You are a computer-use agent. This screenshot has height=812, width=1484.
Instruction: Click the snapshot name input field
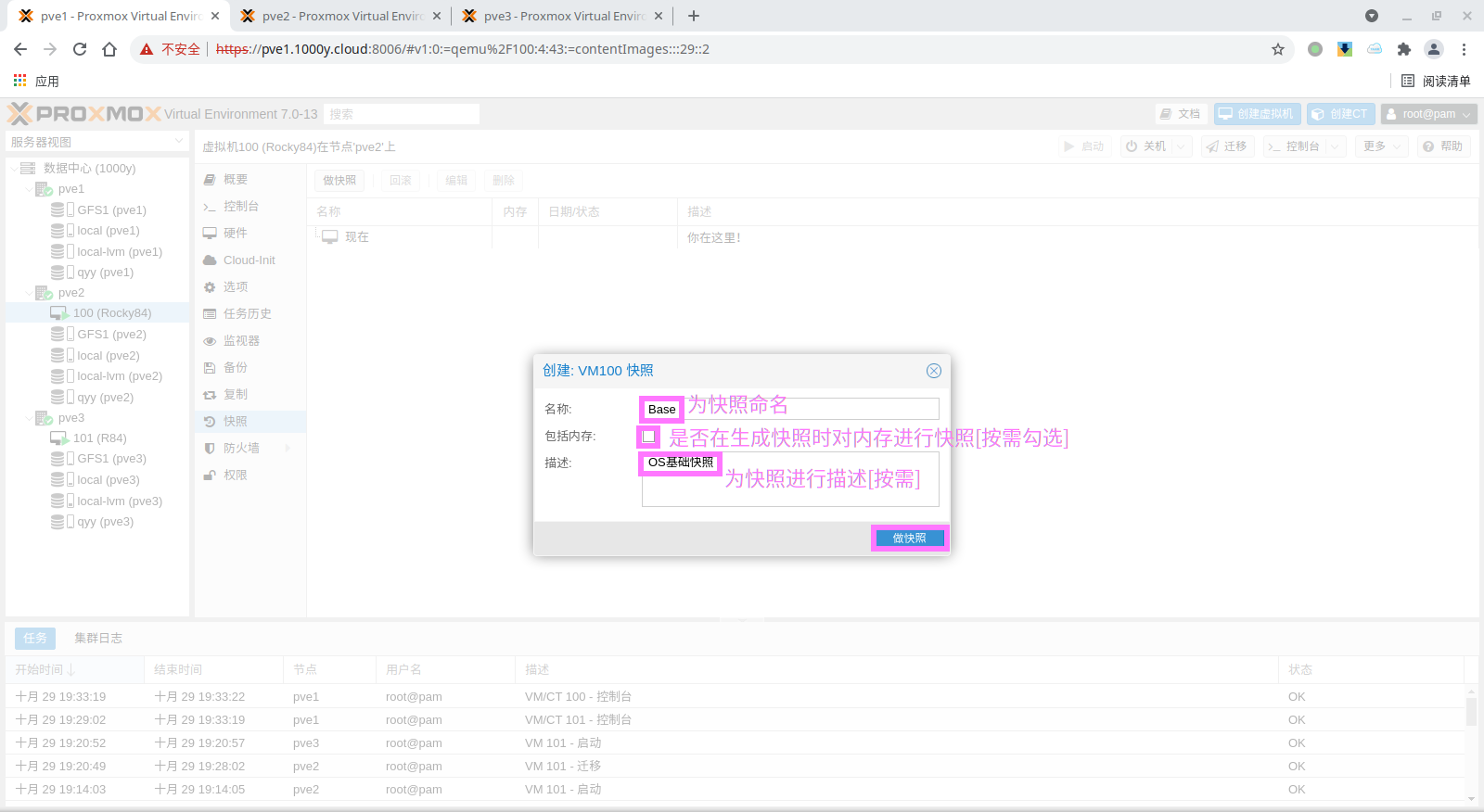(x=807, y=409)
